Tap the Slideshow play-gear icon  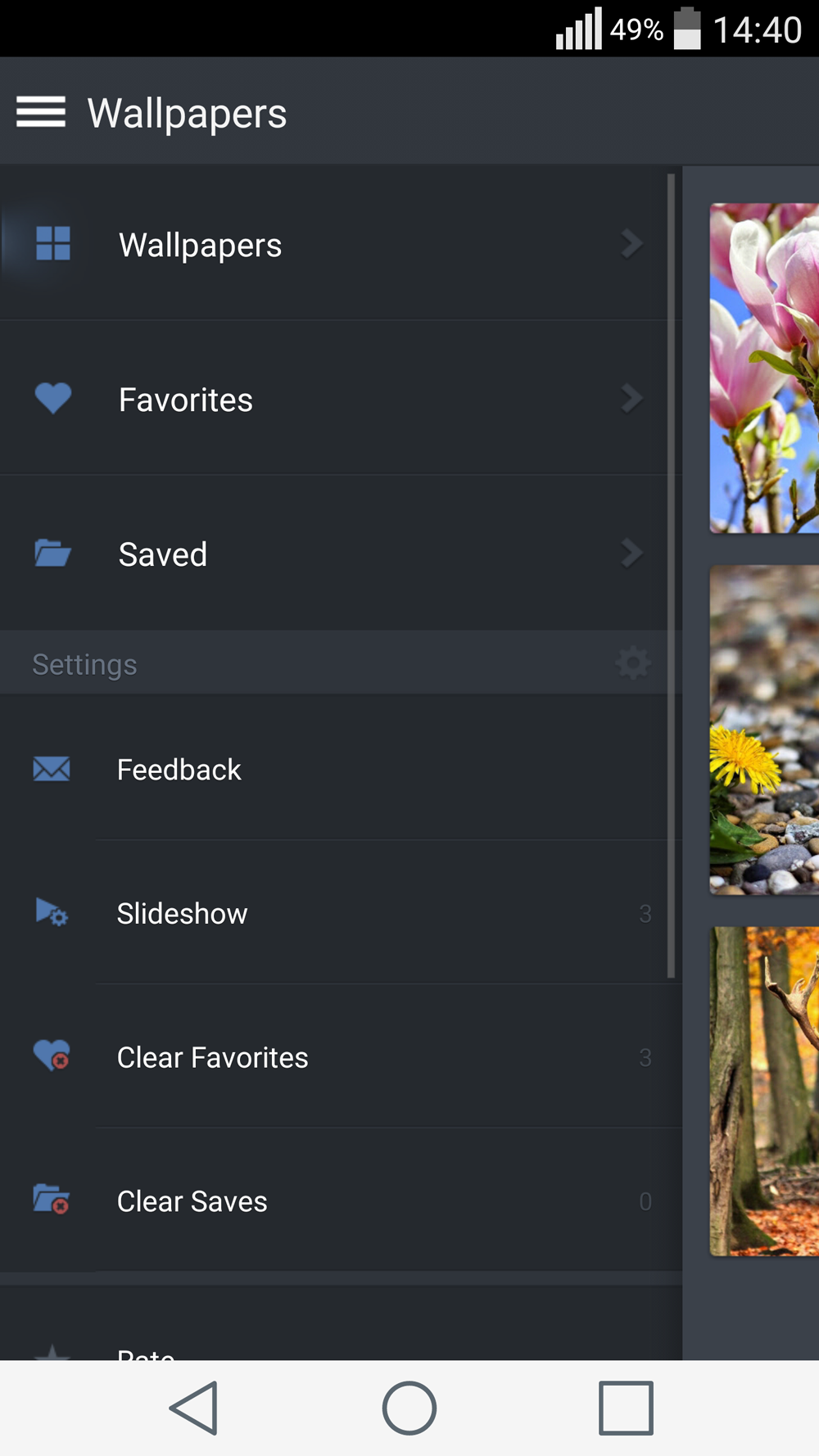coord(52,912)
